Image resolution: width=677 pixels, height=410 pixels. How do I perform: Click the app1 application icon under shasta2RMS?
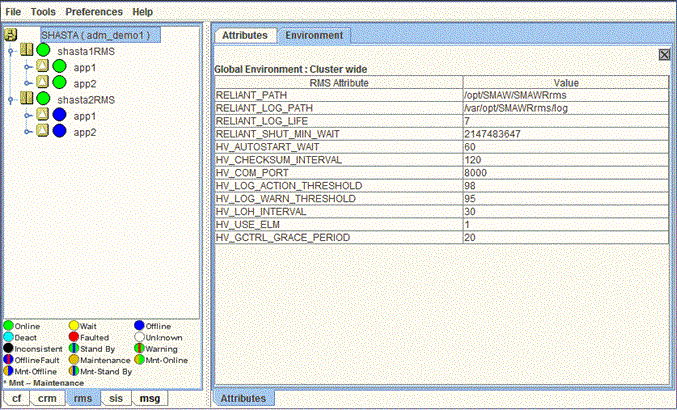pyautogui.click(x=42, y=115)
